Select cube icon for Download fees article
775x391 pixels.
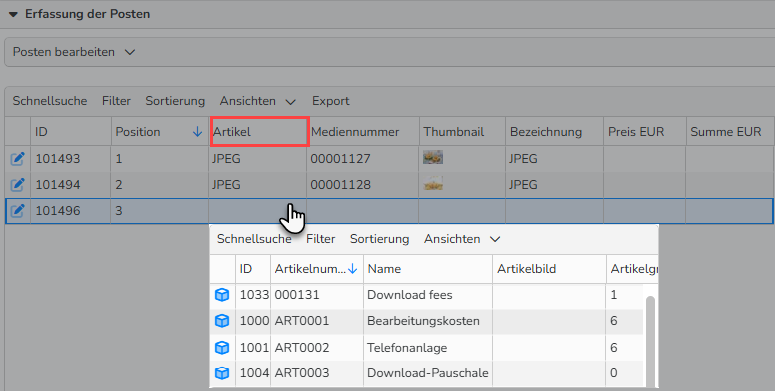[x=222, y=295]
